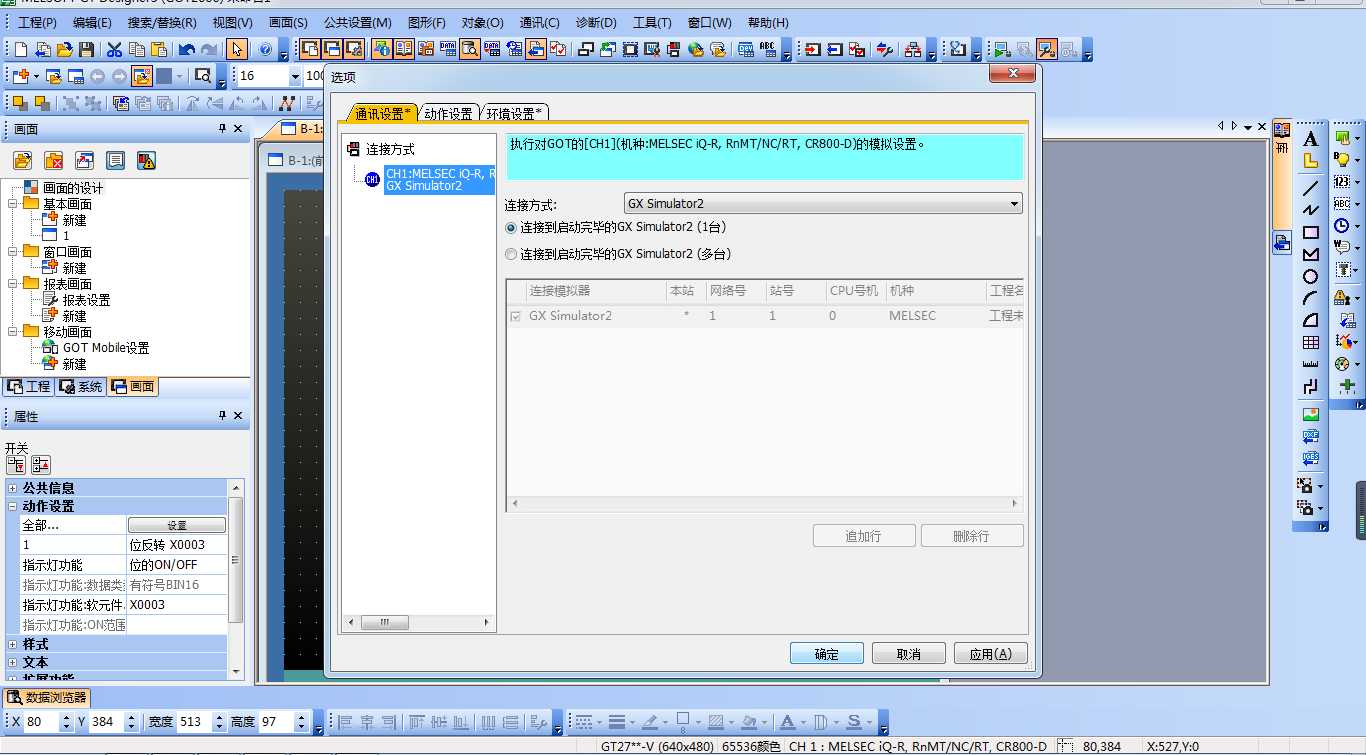
Task: Select the Rectangle drawing tool
Action: click(1311, 232)
